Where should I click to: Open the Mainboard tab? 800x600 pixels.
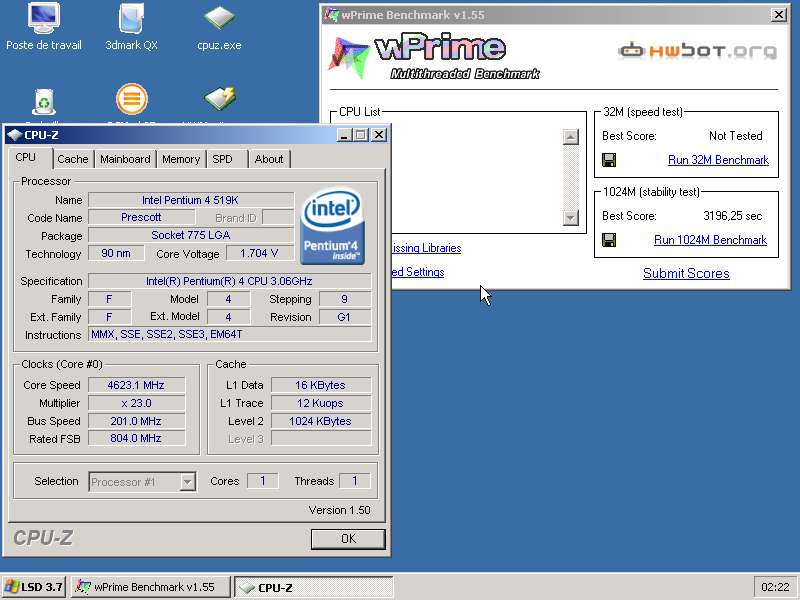click(x=125, y=159)
